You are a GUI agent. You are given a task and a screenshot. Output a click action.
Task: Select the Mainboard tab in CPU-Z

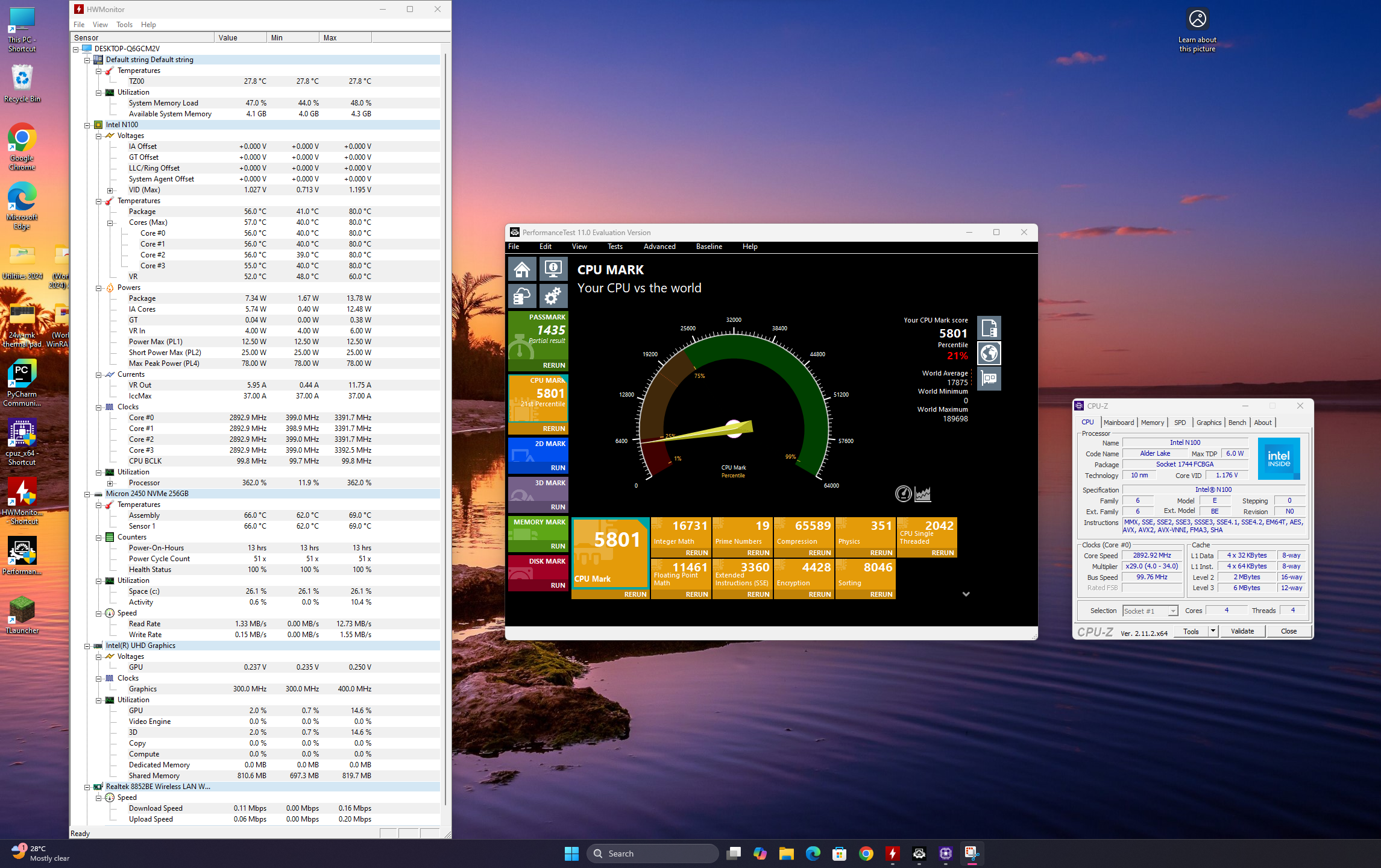click(1118, 422)
